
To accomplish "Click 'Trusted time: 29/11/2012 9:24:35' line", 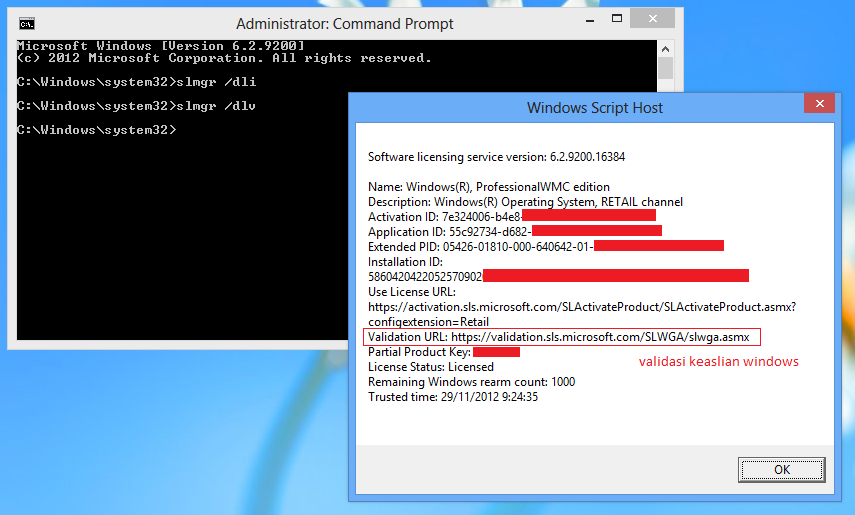I will (453, 397).
